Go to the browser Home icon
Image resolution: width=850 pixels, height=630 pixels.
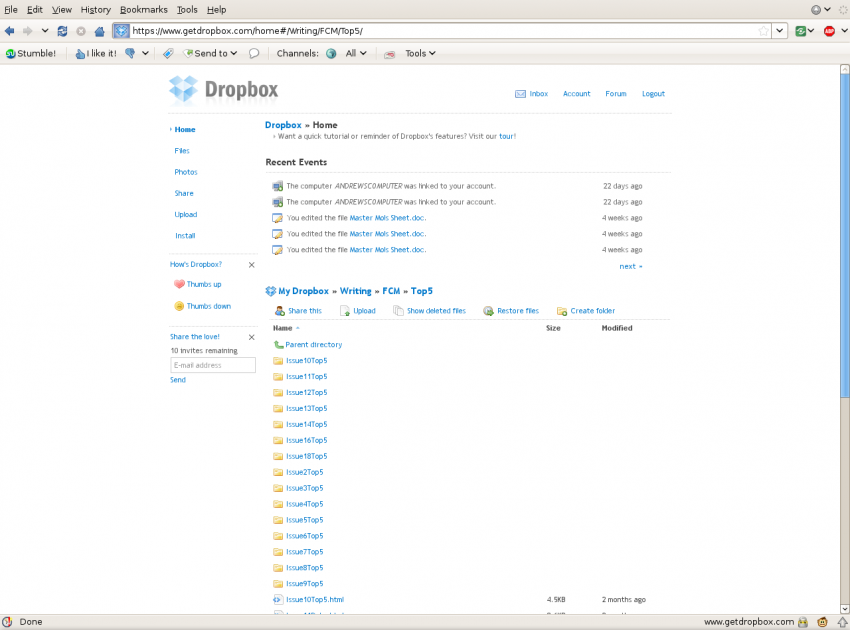pos(99,31)
